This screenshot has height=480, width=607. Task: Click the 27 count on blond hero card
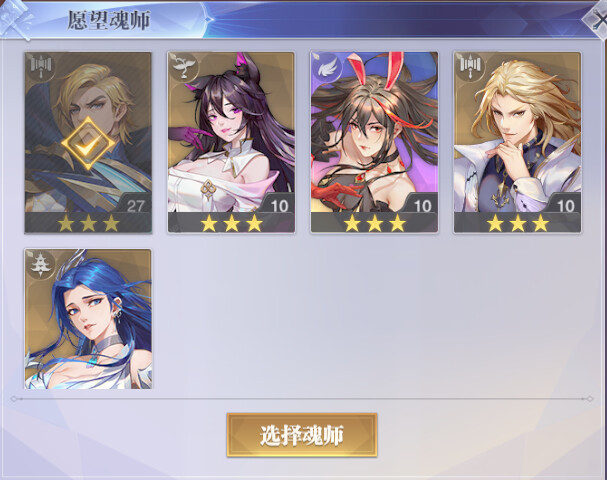(x=135, y=206)
